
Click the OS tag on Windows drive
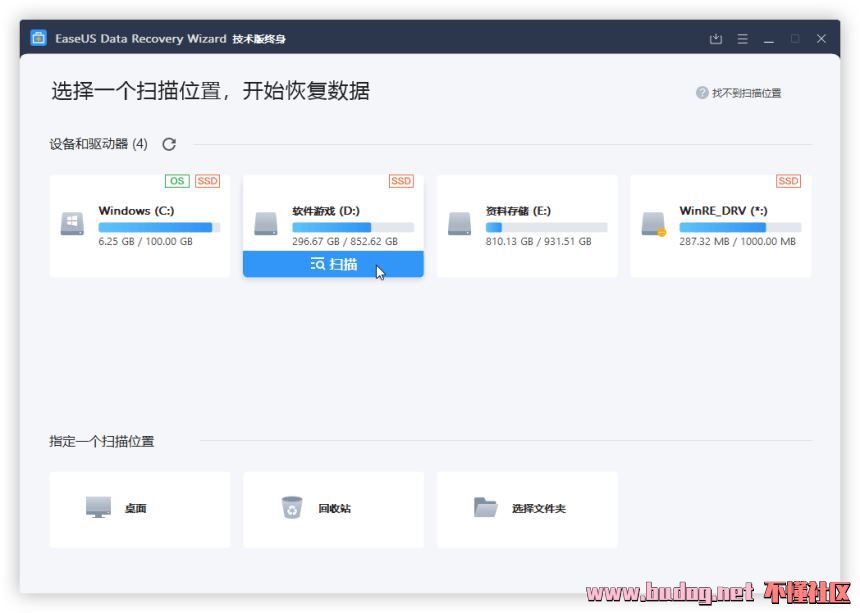[177, 181]
